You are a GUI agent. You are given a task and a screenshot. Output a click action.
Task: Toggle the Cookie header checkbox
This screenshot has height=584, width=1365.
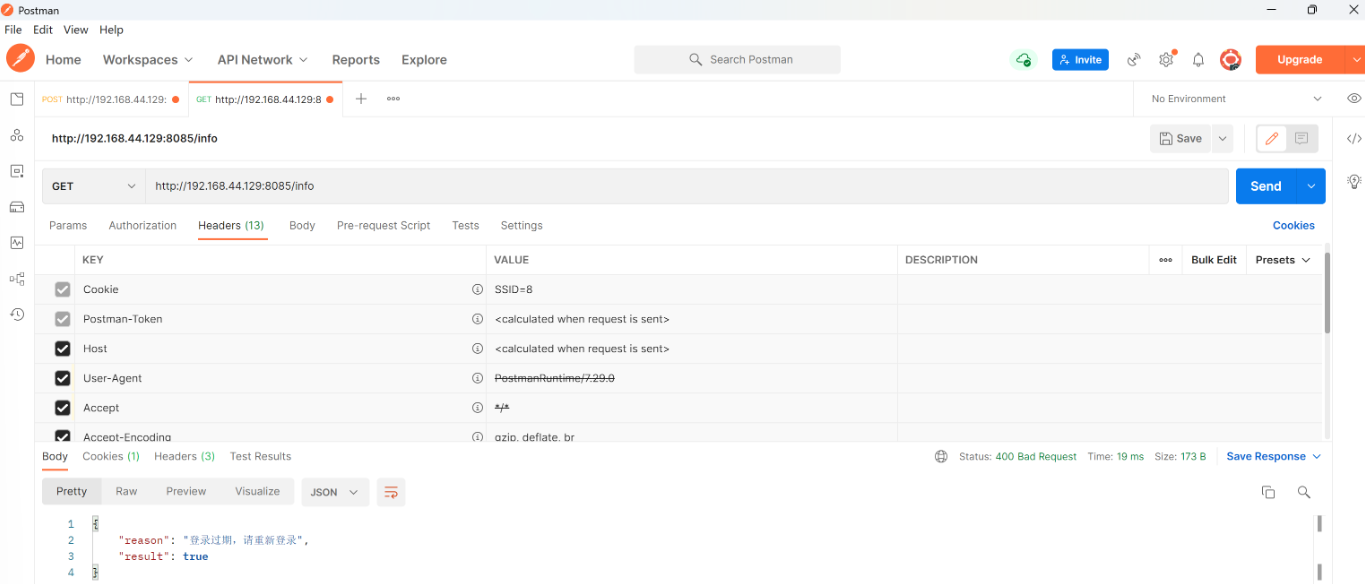(62, 289)
